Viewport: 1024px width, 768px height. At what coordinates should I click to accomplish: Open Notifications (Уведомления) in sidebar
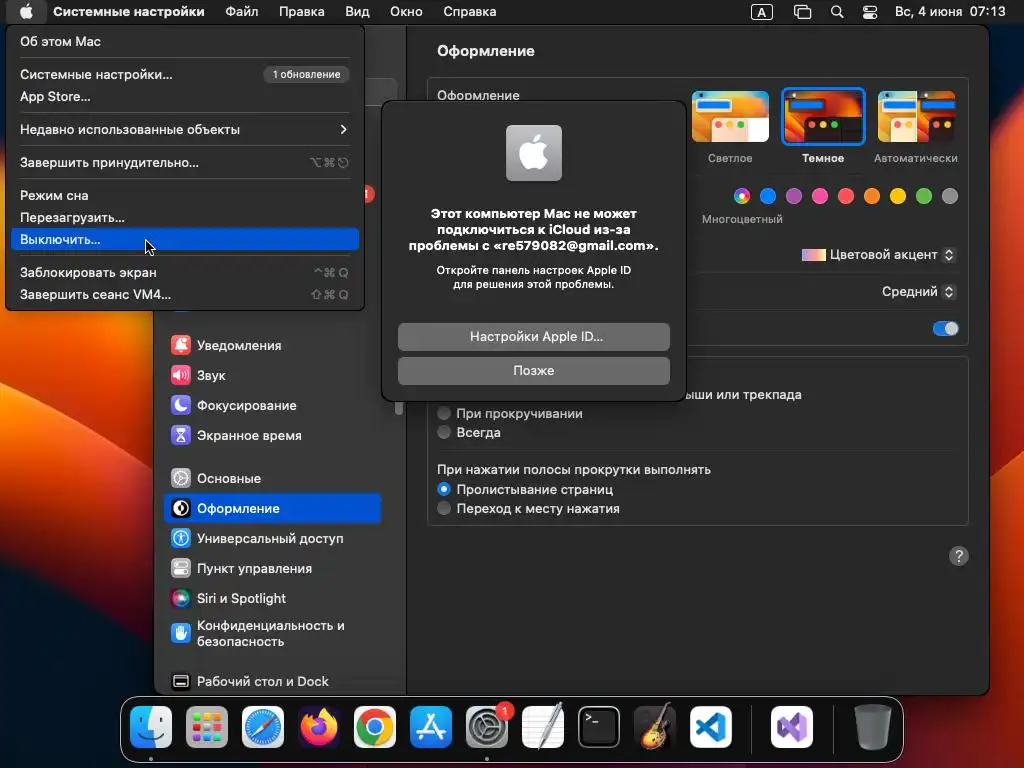(x=272, y=345)
